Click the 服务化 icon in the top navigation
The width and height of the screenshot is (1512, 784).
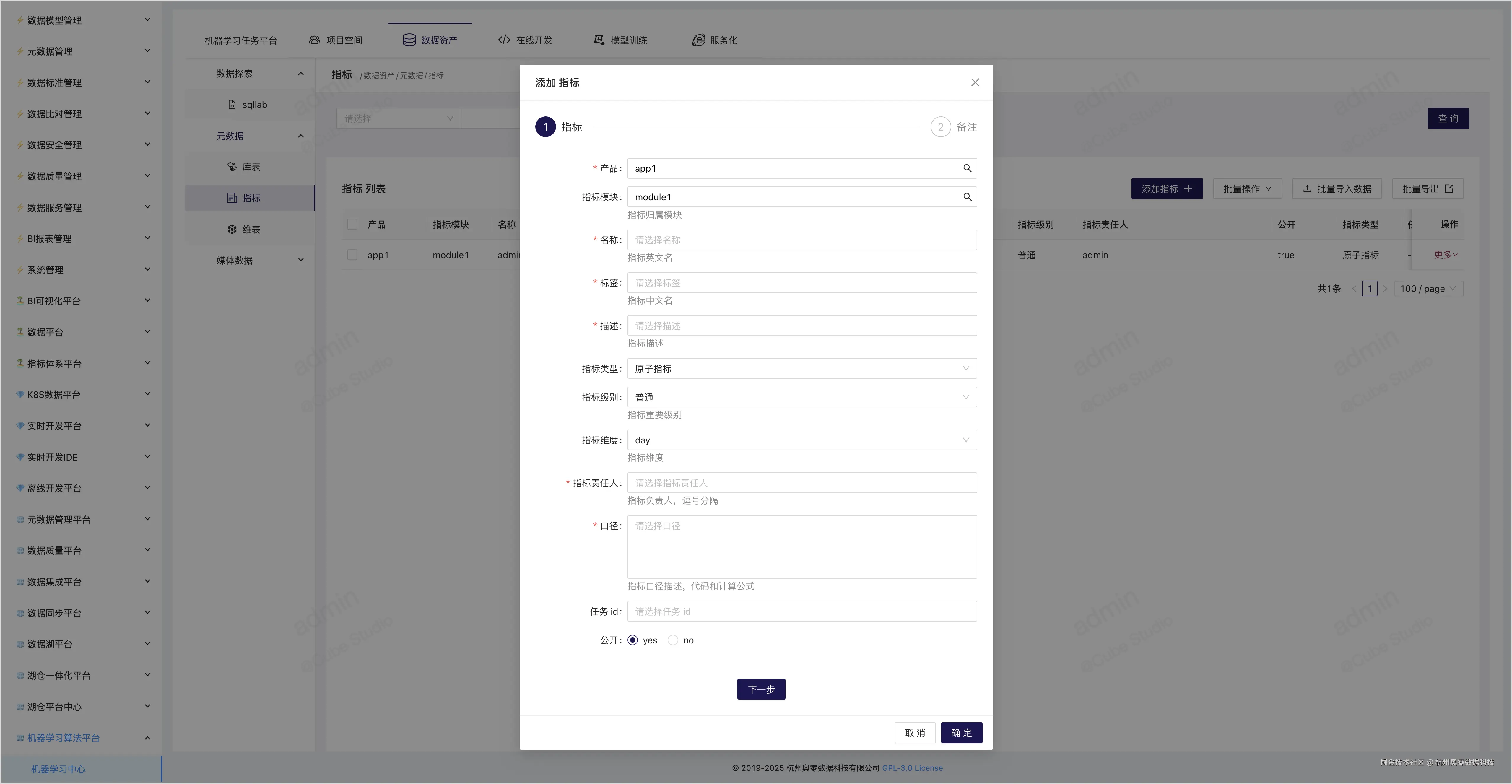[x=698, y=40]
